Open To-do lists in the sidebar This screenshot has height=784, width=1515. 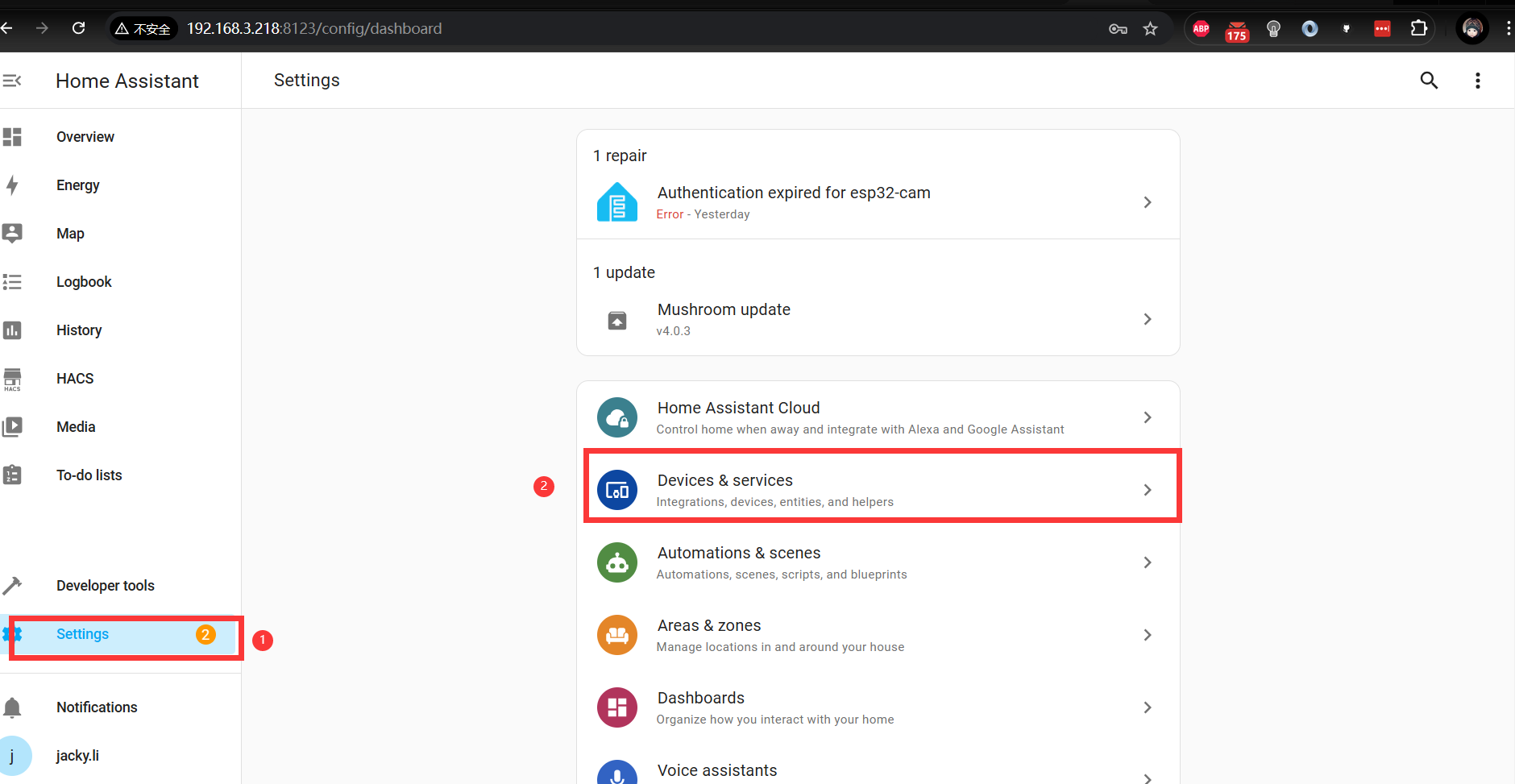pyautogui.click(x=119, y=475)
